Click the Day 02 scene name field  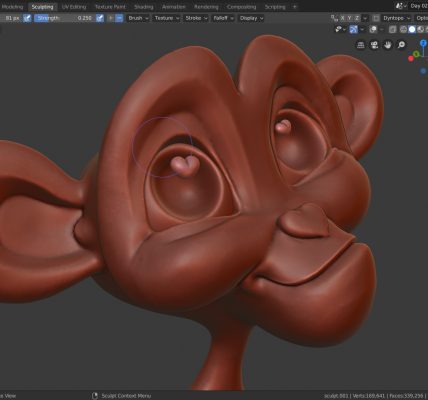click(419, 6)
